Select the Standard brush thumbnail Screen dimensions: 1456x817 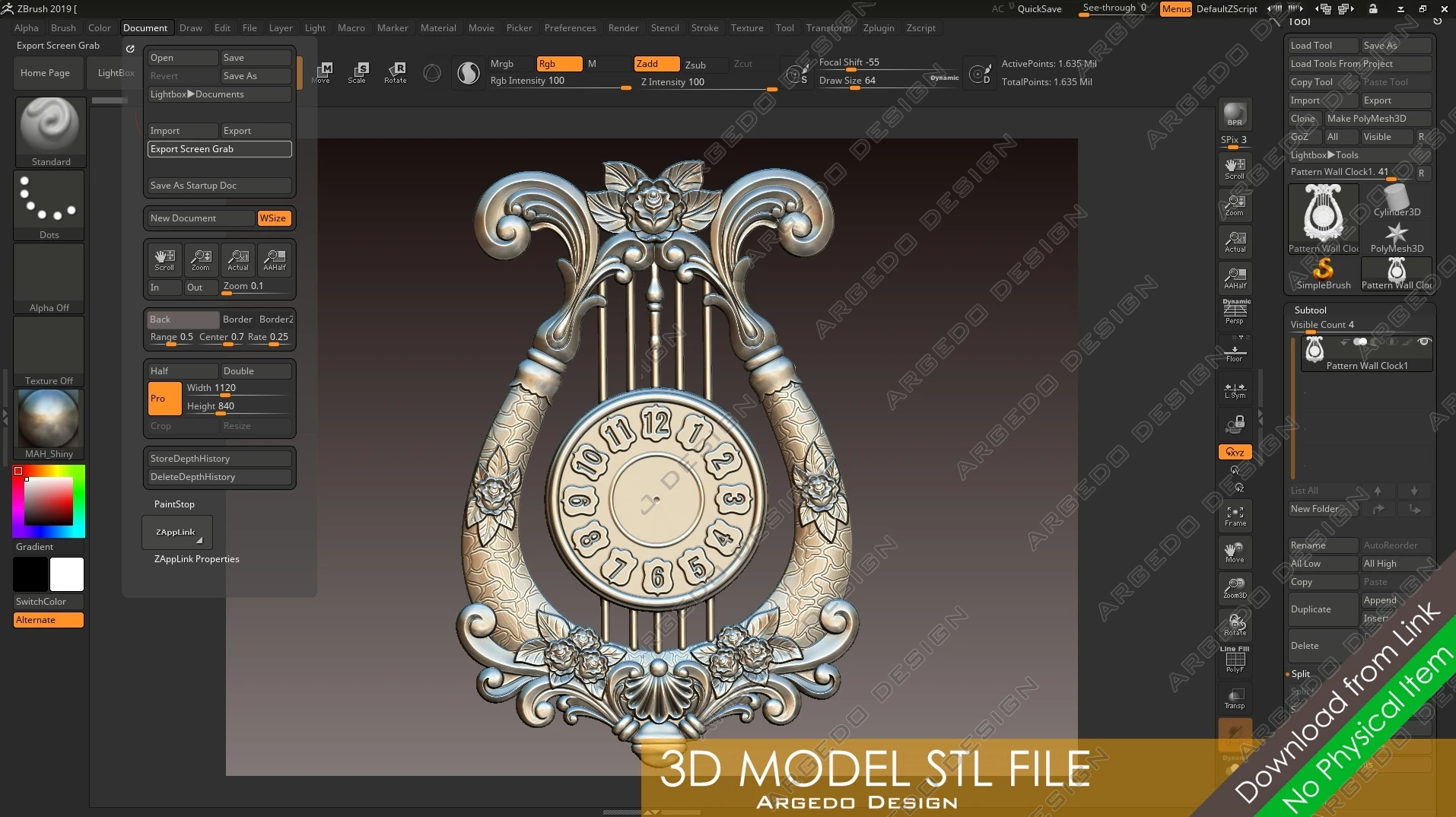coord(50,132)
